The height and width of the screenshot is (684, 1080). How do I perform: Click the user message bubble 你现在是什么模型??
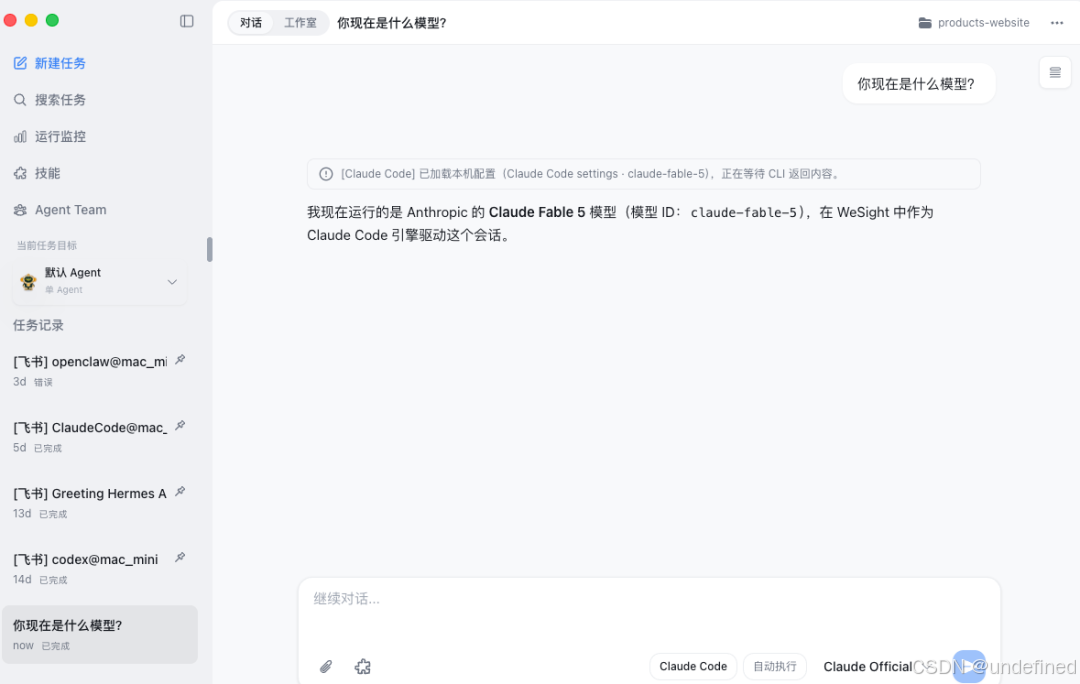pos(919,84)
